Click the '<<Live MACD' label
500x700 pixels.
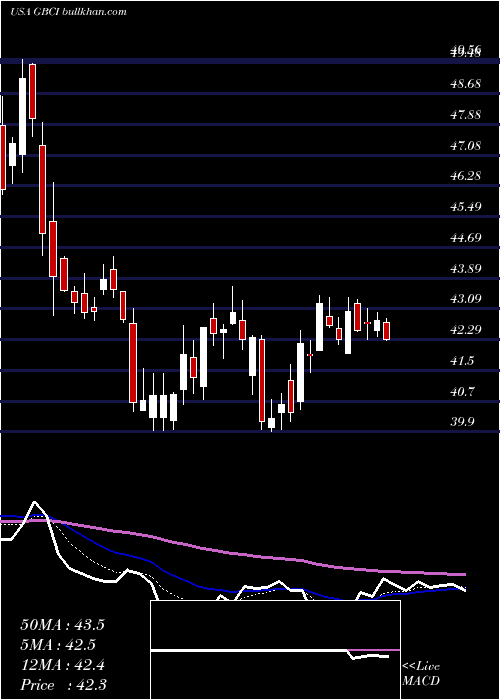[x=421, y=674]
